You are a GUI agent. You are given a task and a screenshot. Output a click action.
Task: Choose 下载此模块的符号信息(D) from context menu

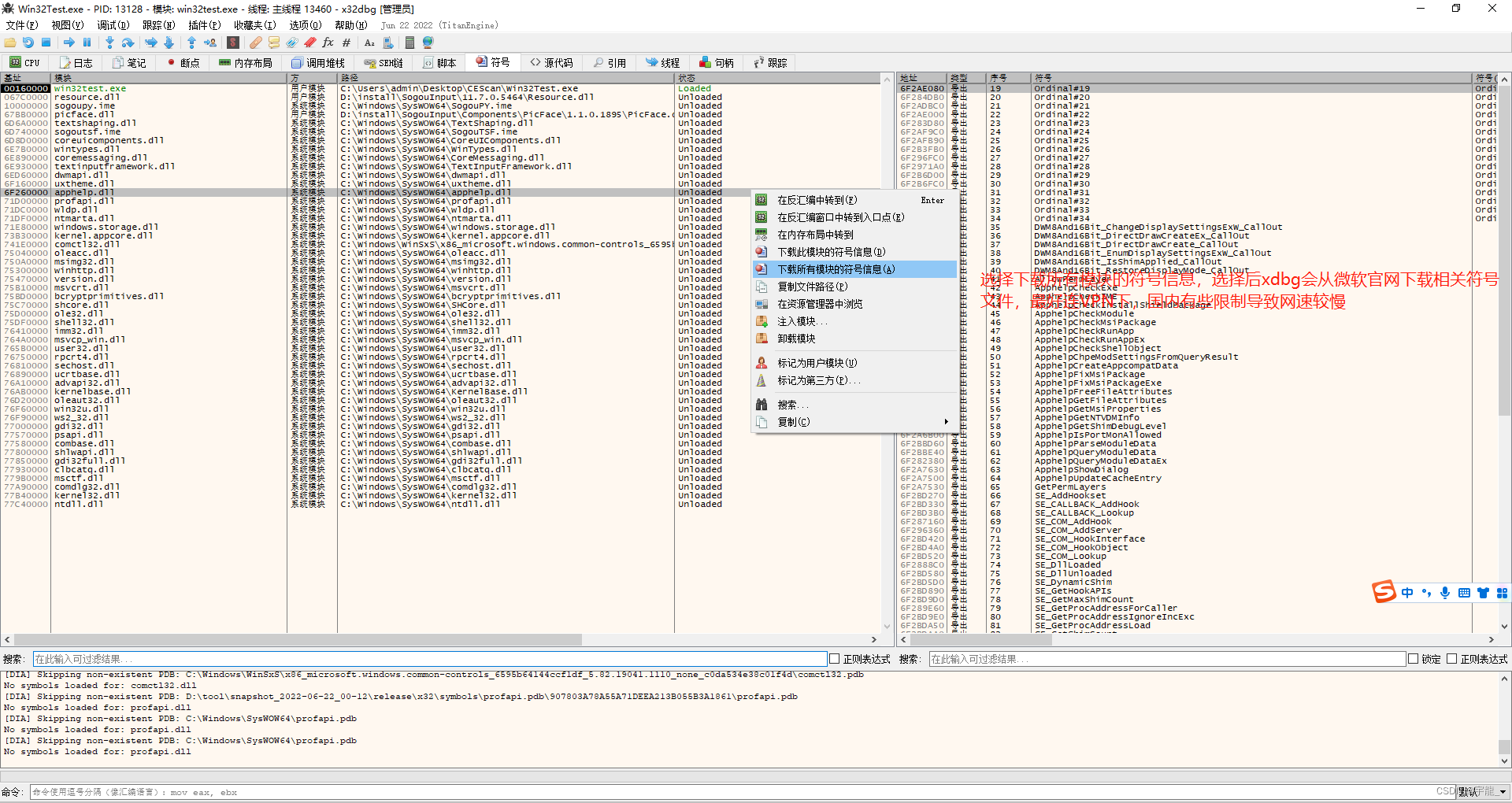coord(855,252)
